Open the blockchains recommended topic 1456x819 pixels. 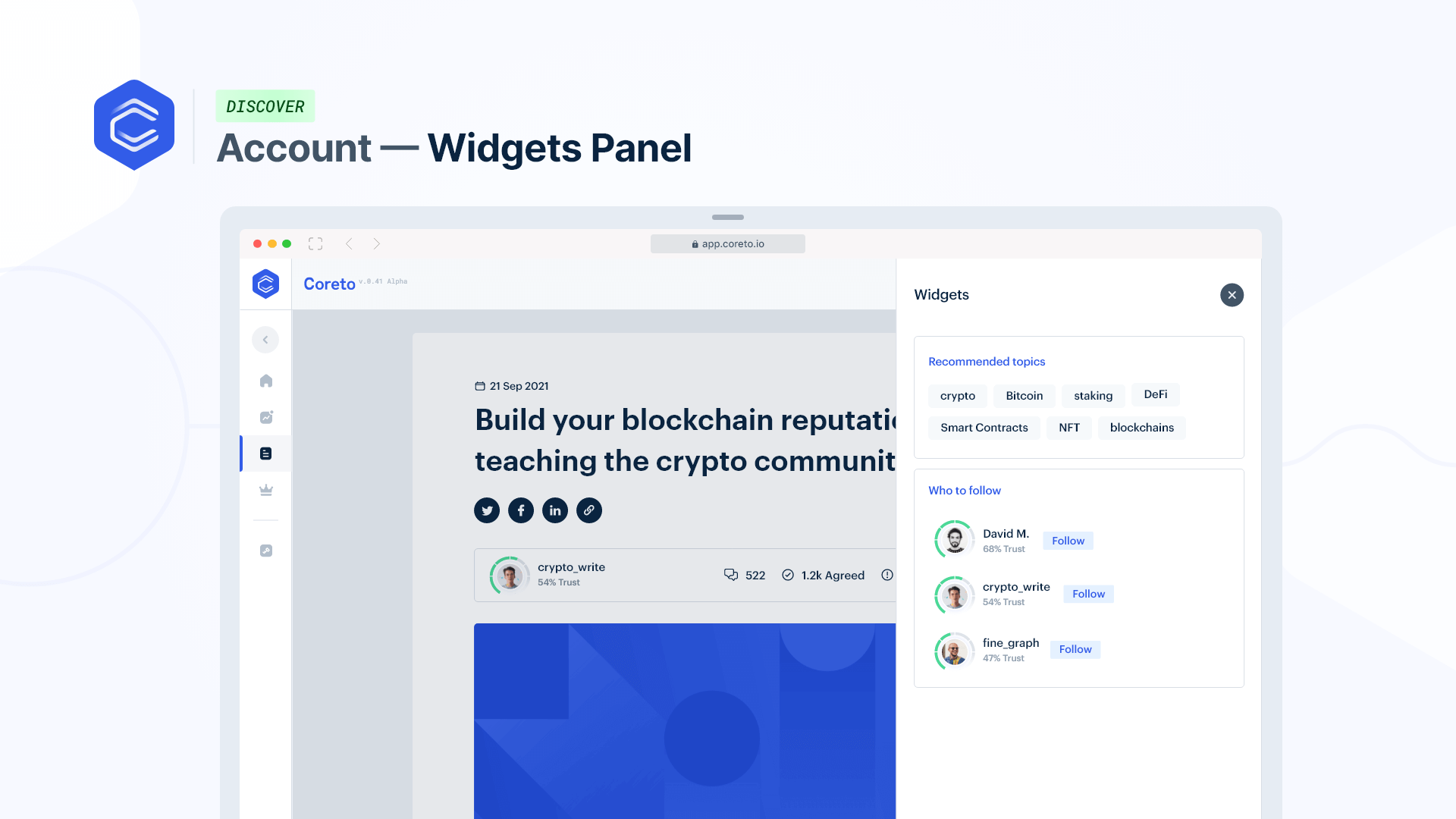pos(1142,427)
